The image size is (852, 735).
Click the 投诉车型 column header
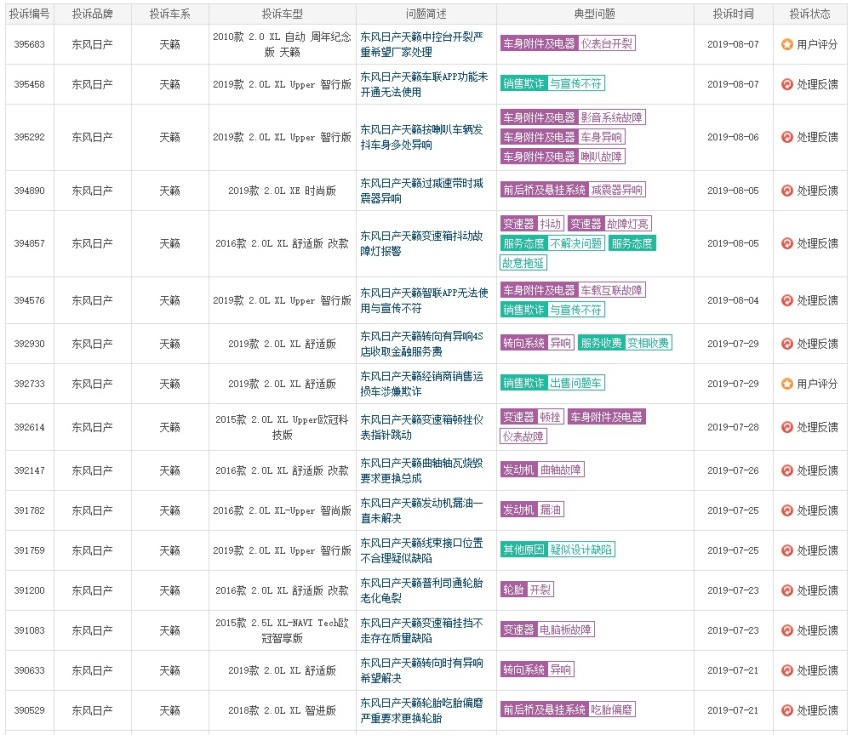click(282, 14)
